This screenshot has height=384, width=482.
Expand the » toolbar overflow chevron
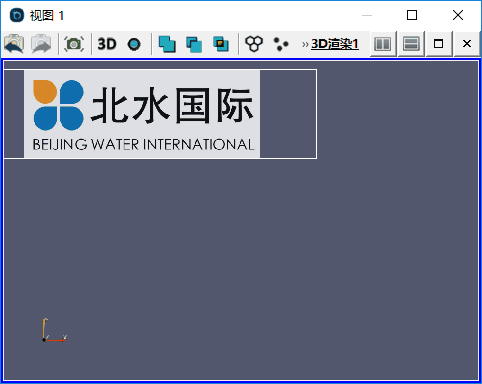click(x=305, y=44)
